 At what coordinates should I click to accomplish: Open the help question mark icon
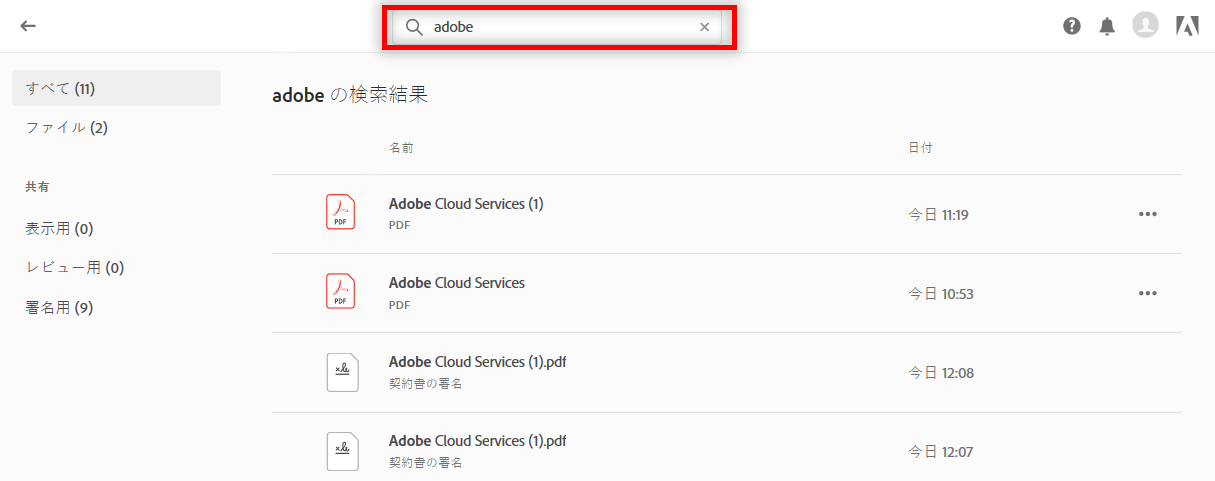click(x=1072, y=26)
